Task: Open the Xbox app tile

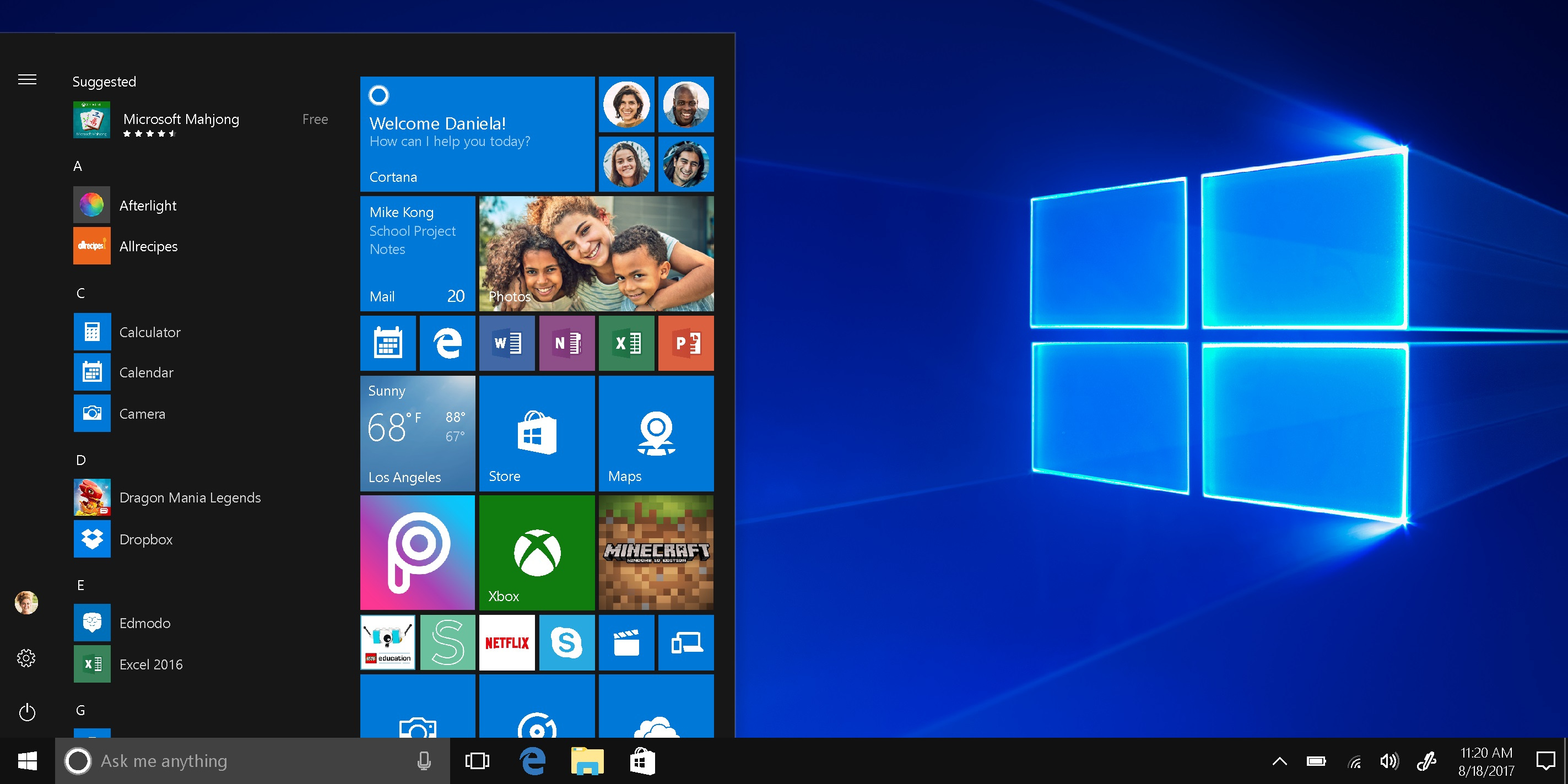Action: click(x=537, y=552)
